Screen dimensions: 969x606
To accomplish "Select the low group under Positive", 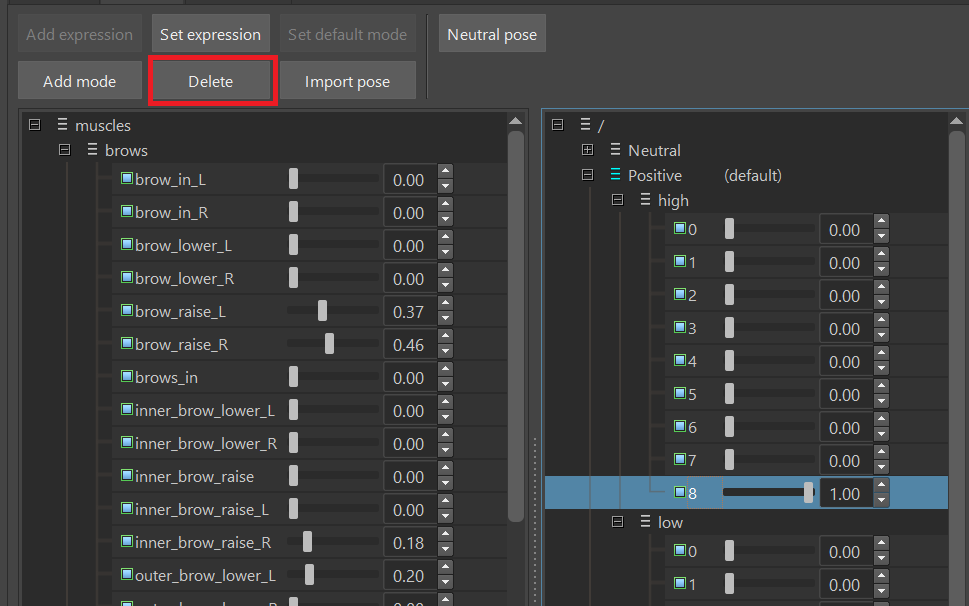I will 670,522.
